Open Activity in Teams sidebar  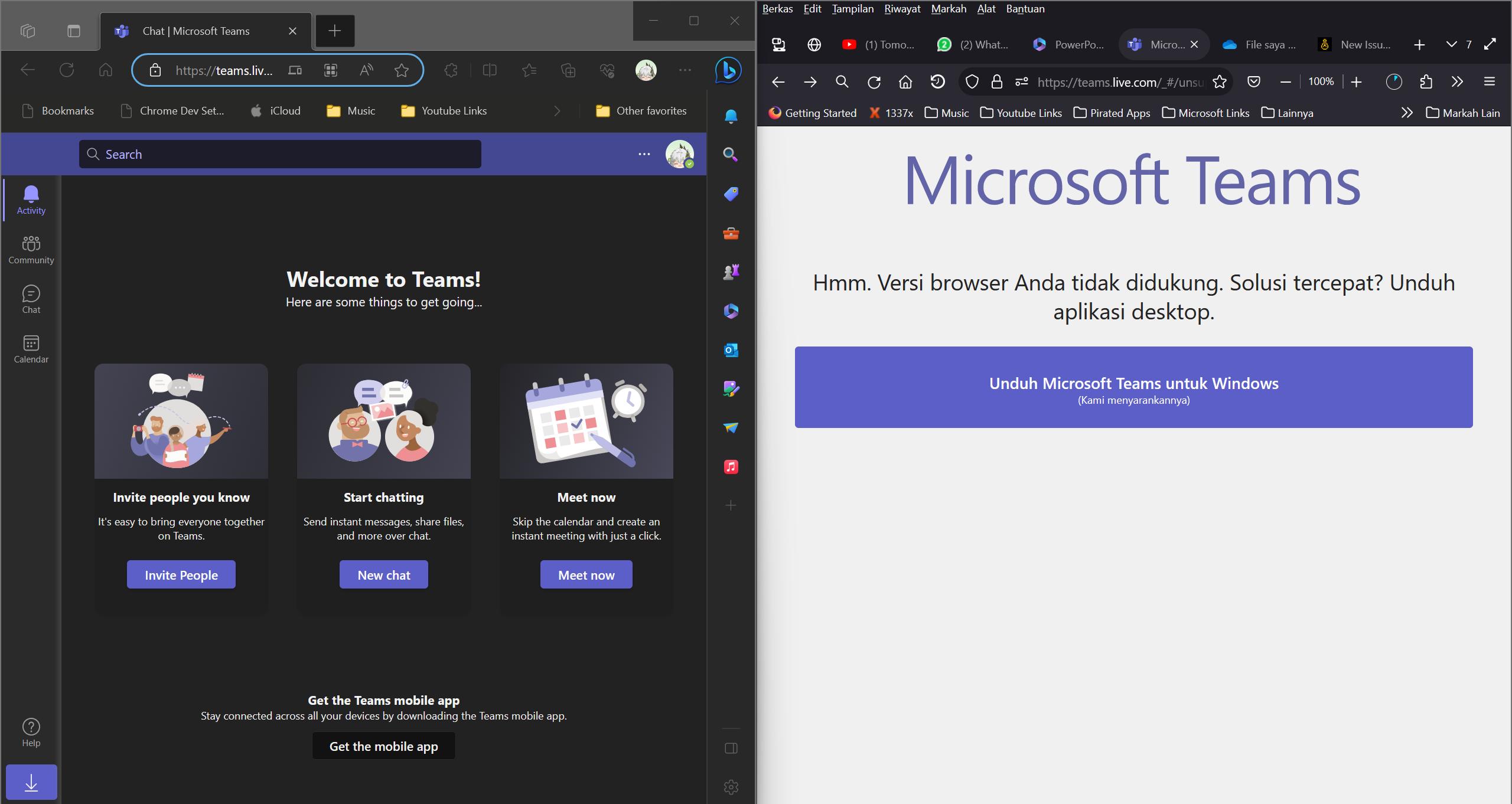tap(31, 200)
